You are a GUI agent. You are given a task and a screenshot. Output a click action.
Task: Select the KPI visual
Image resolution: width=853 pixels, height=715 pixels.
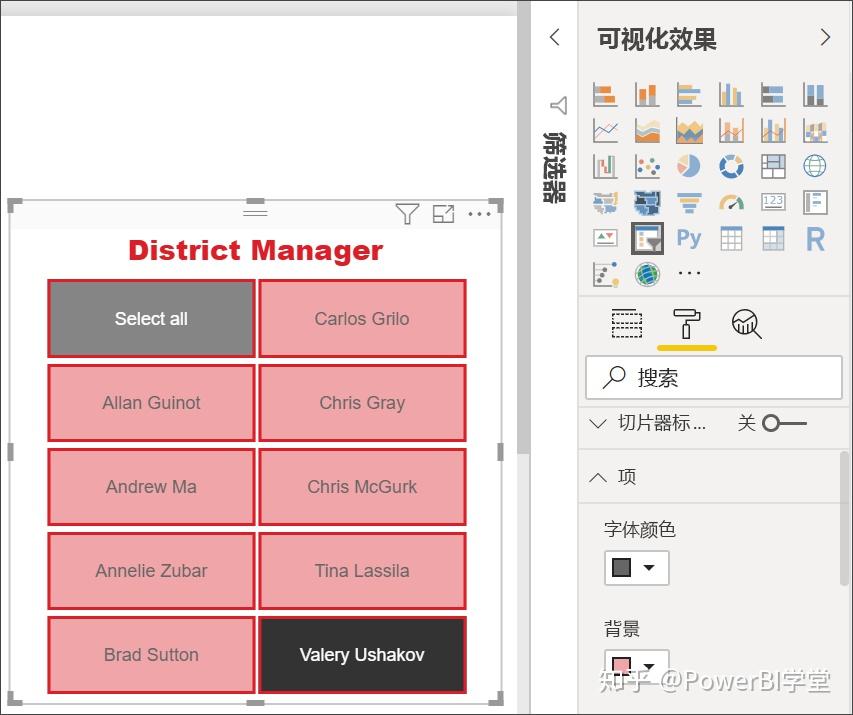pos(605,238)
